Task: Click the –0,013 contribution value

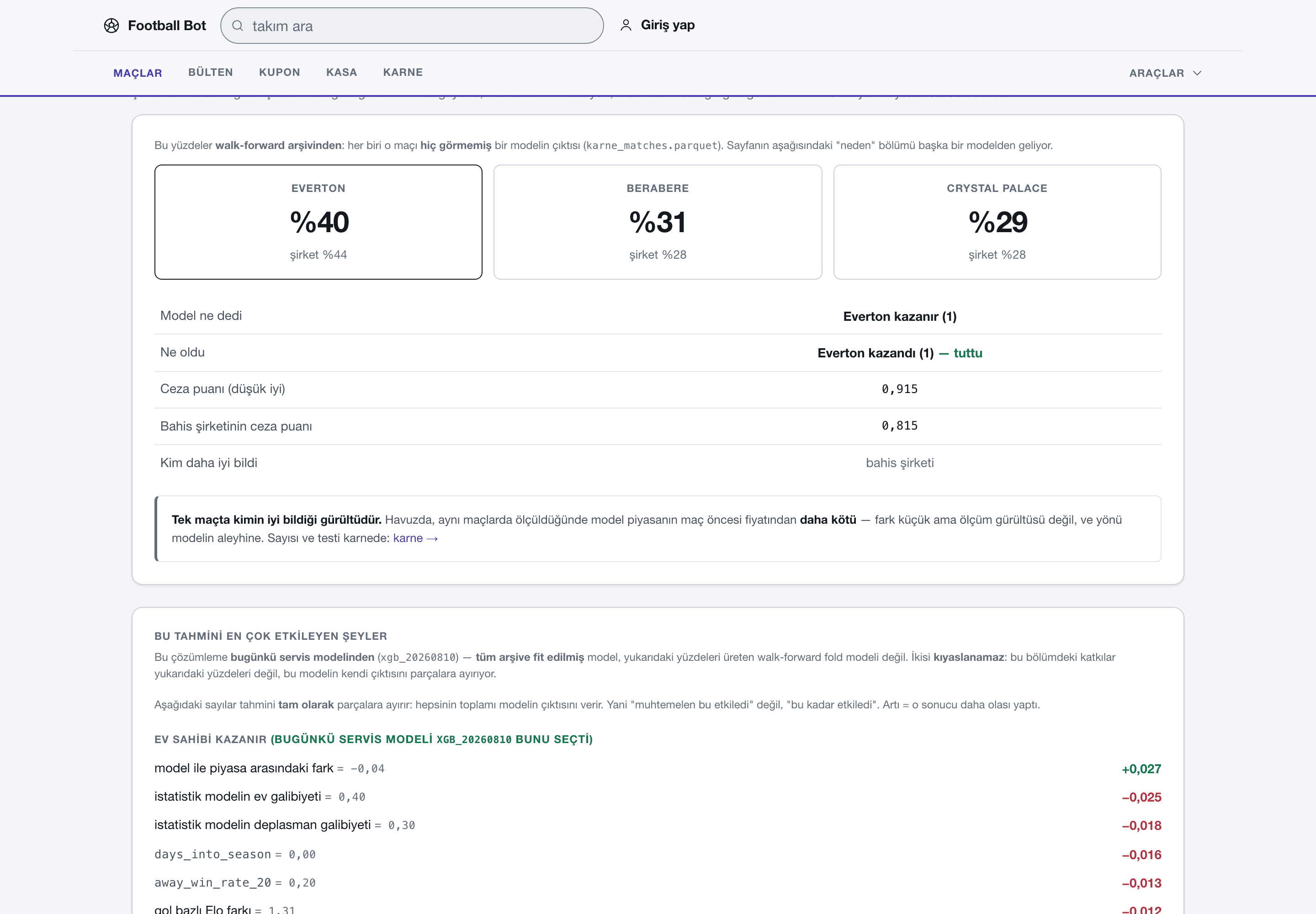Action: click(x=1141, y=883)
